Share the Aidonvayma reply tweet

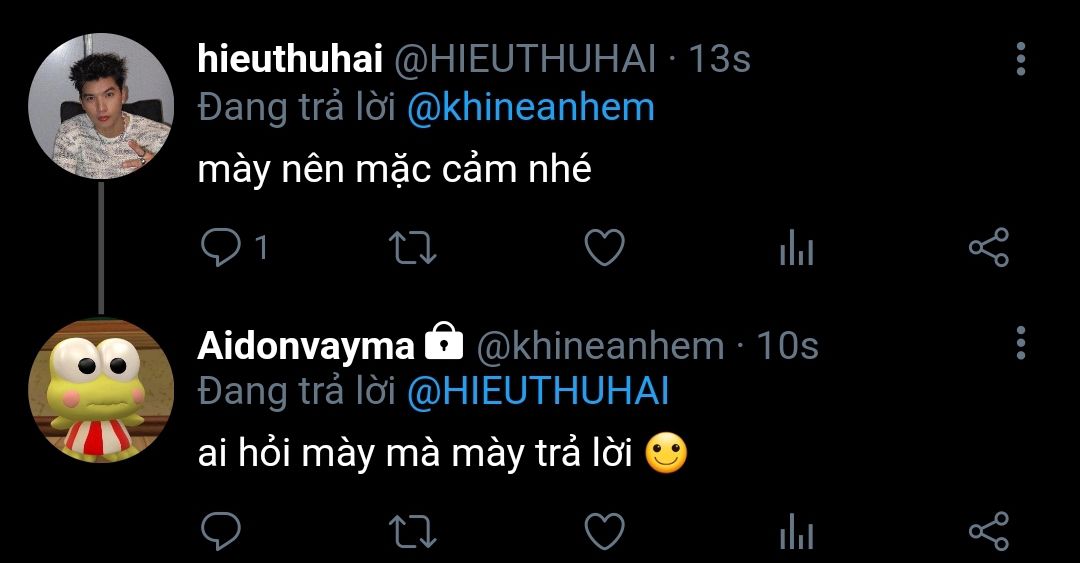(989, 531)
